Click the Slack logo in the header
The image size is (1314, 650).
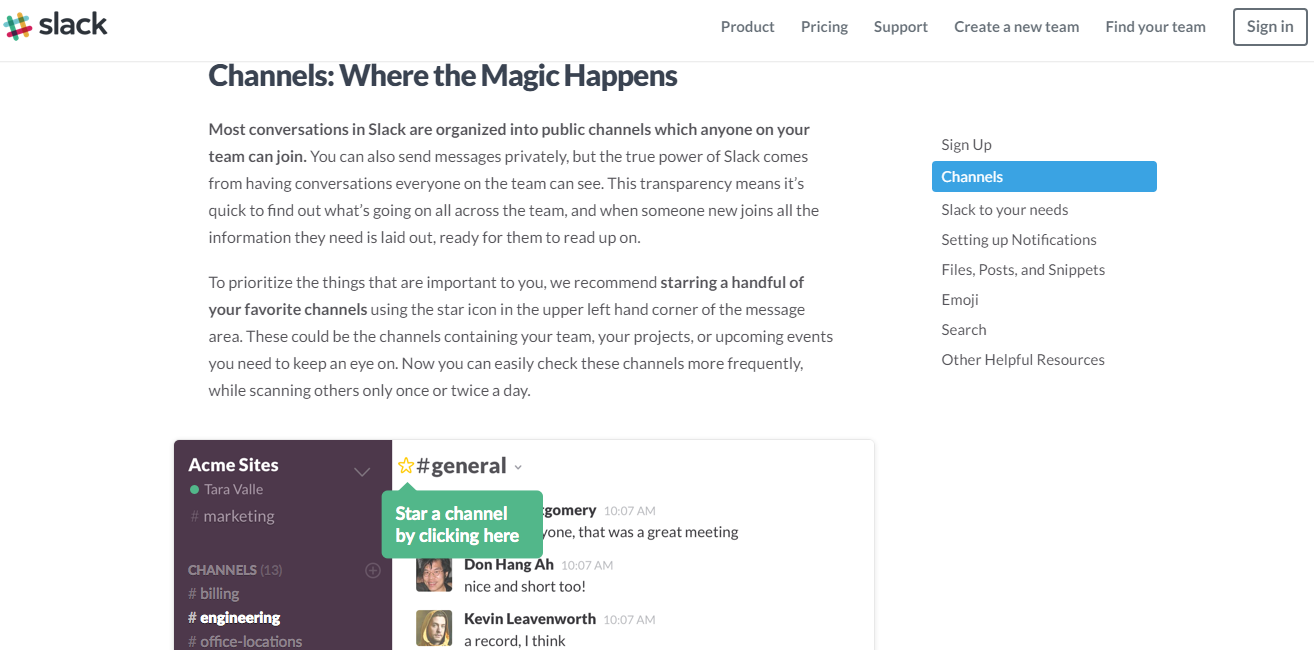pyautogui.click(x=55, y=25)
